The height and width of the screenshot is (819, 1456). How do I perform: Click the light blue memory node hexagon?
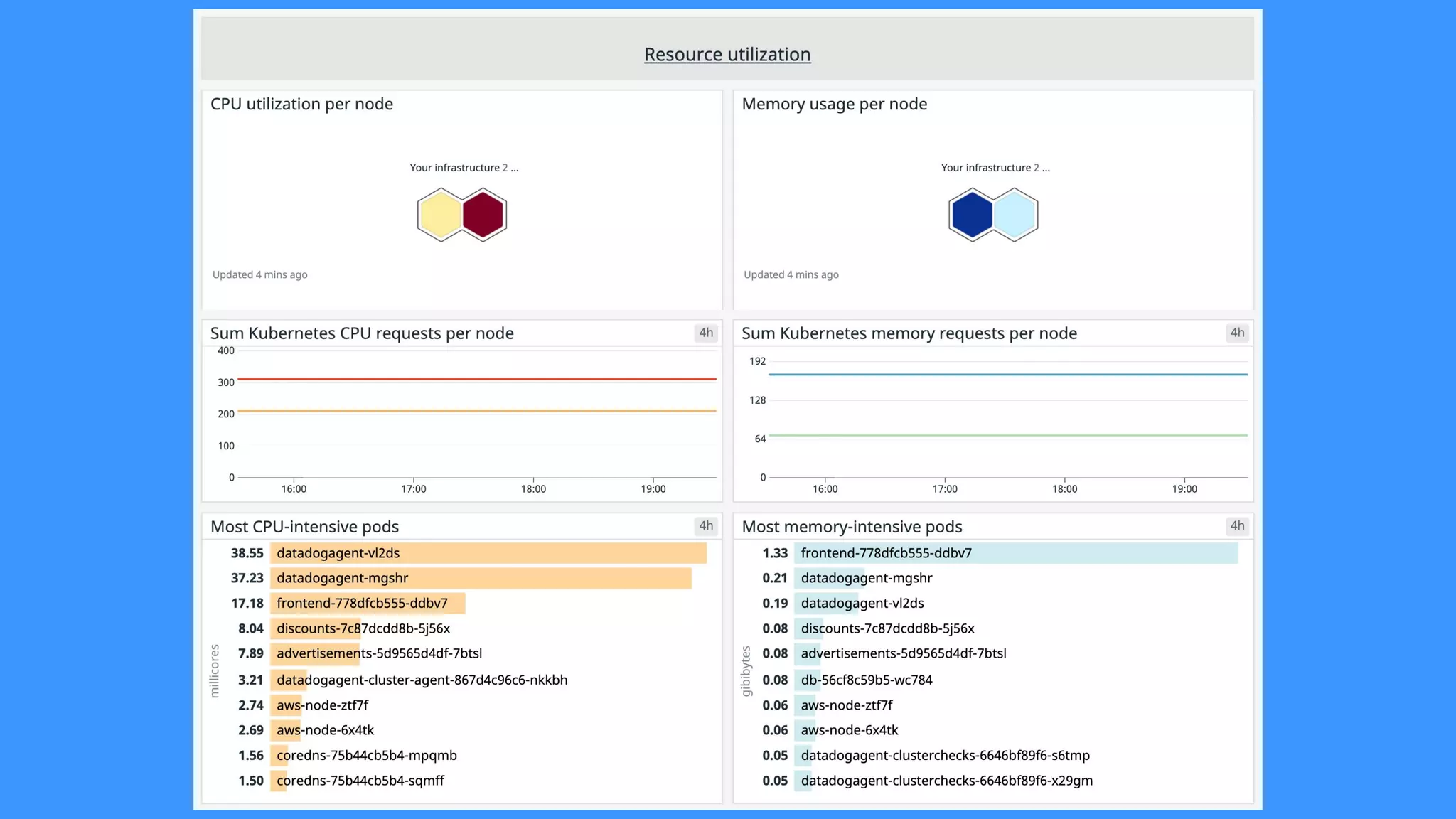coord(1015,215)
